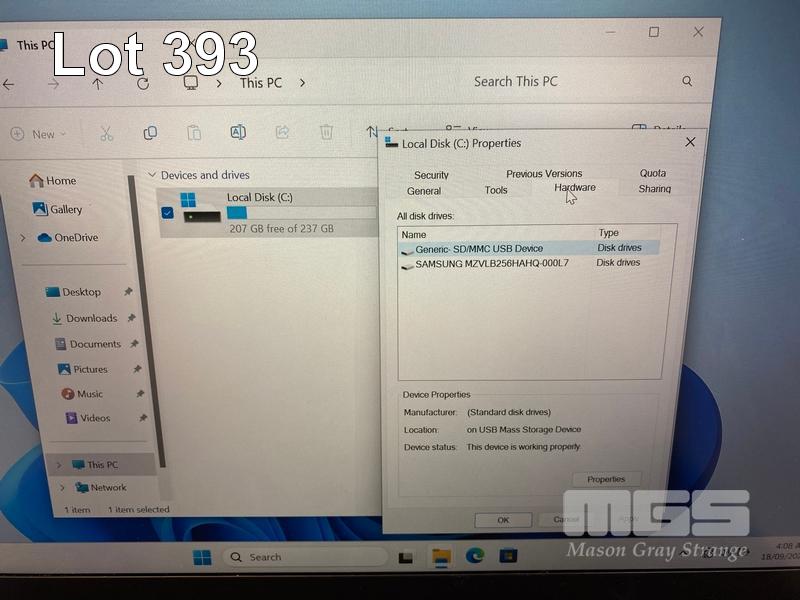Click the Properties button in dialog
Screen dimensions: 800x600
(606, 479)
